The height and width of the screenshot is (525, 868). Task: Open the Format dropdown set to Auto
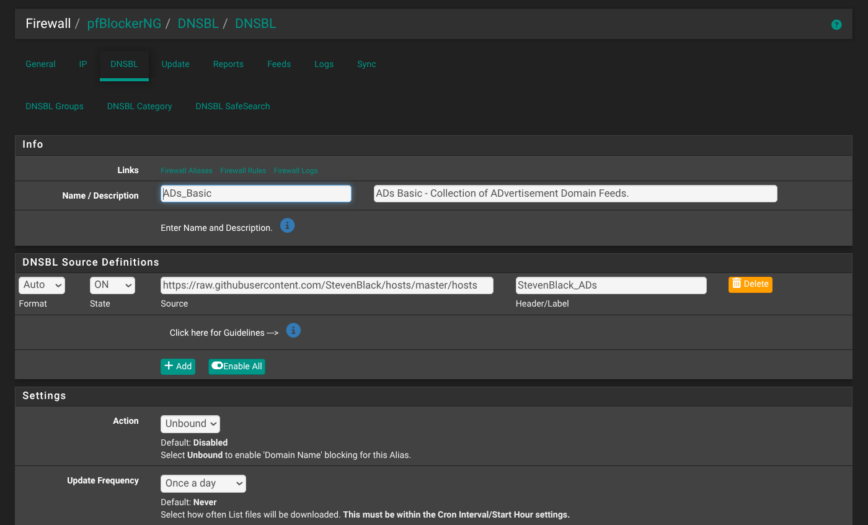tap(42, 285)
